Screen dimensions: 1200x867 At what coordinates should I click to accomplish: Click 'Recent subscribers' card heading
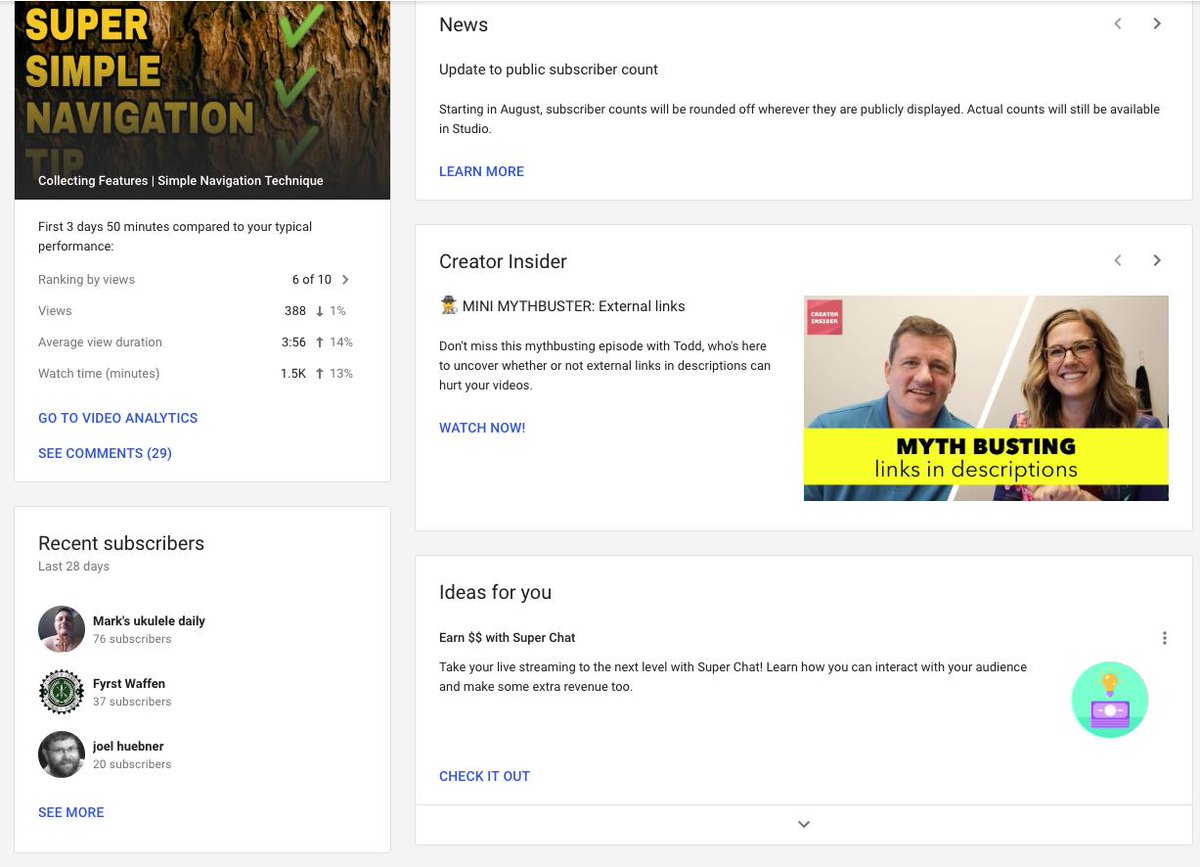coord(121,543)
